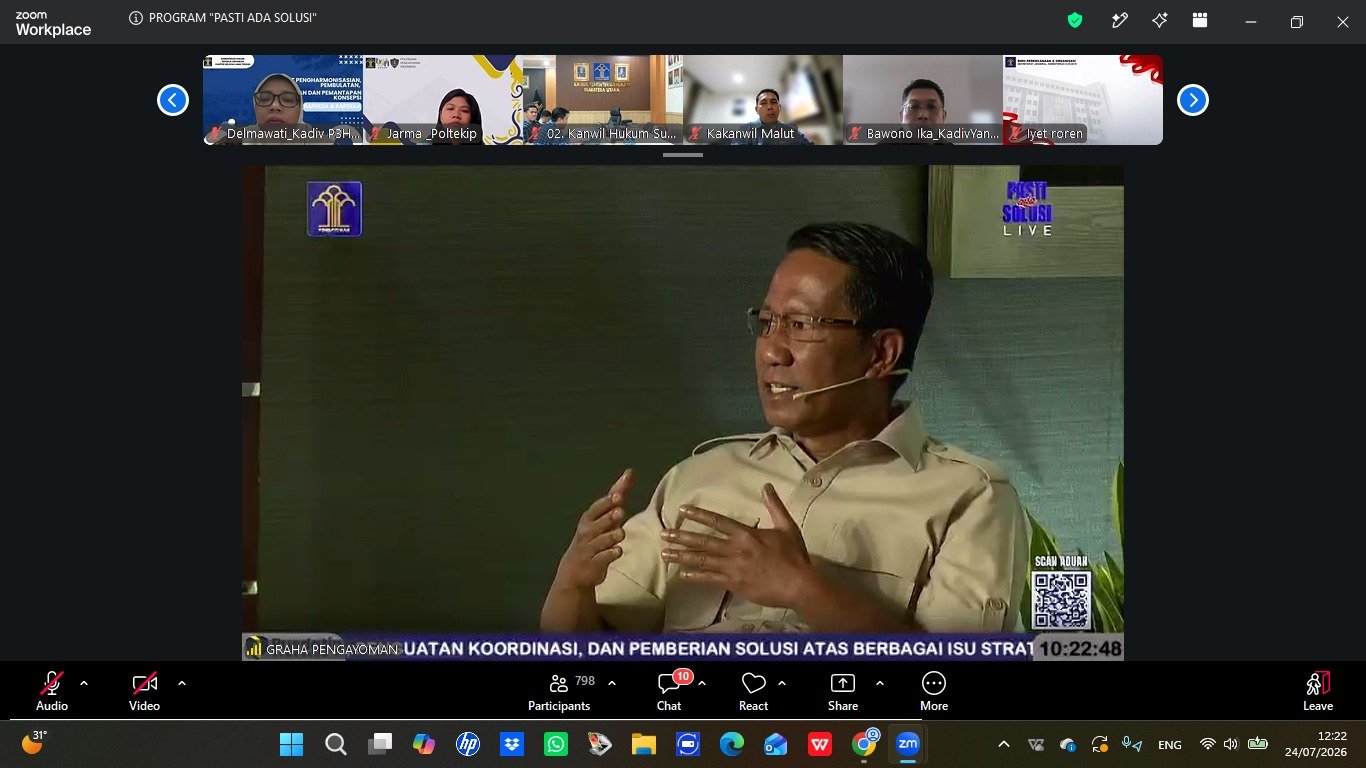
Task: Open the React heart menu
Action: 753,691
